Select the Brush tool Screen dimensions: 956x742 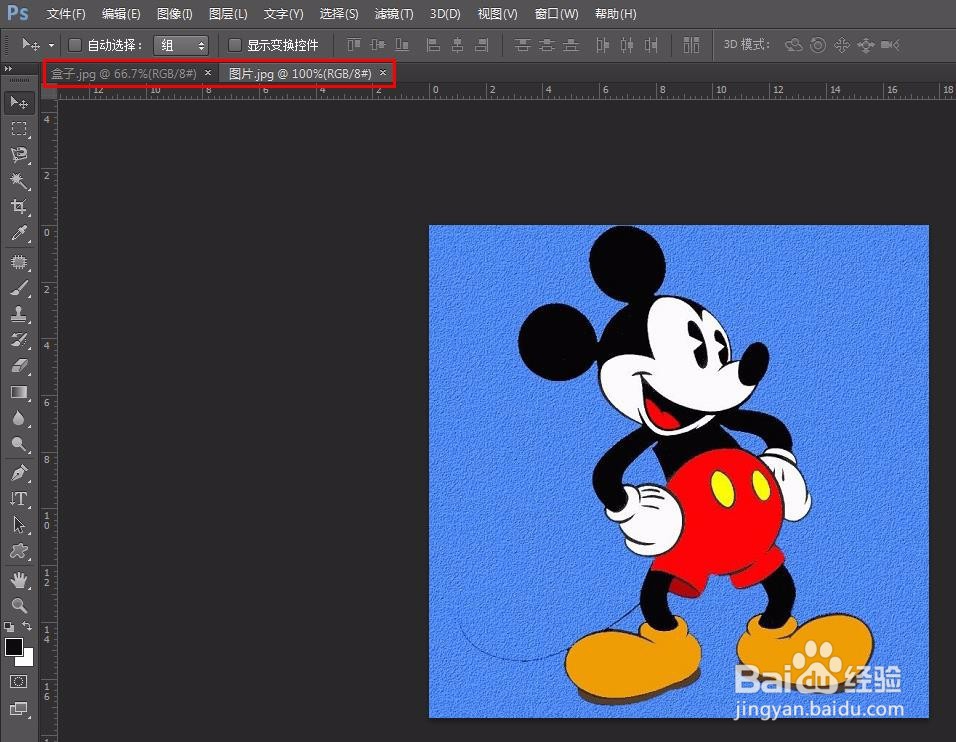pyautogui.click(x=19, y=288)
